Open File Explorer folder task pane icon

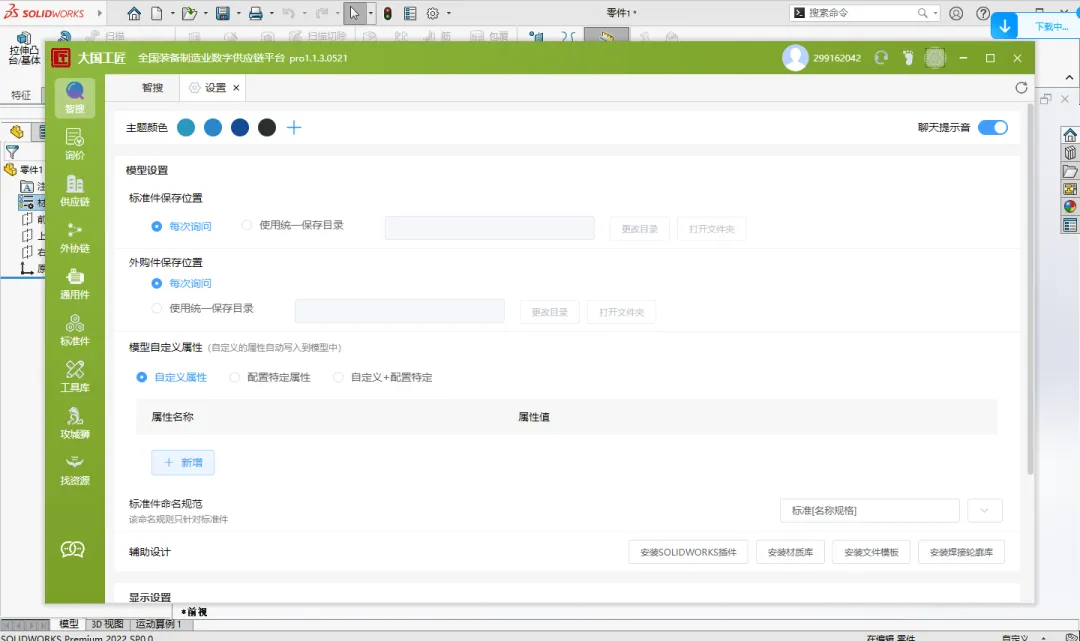[x=1070, y=171]
